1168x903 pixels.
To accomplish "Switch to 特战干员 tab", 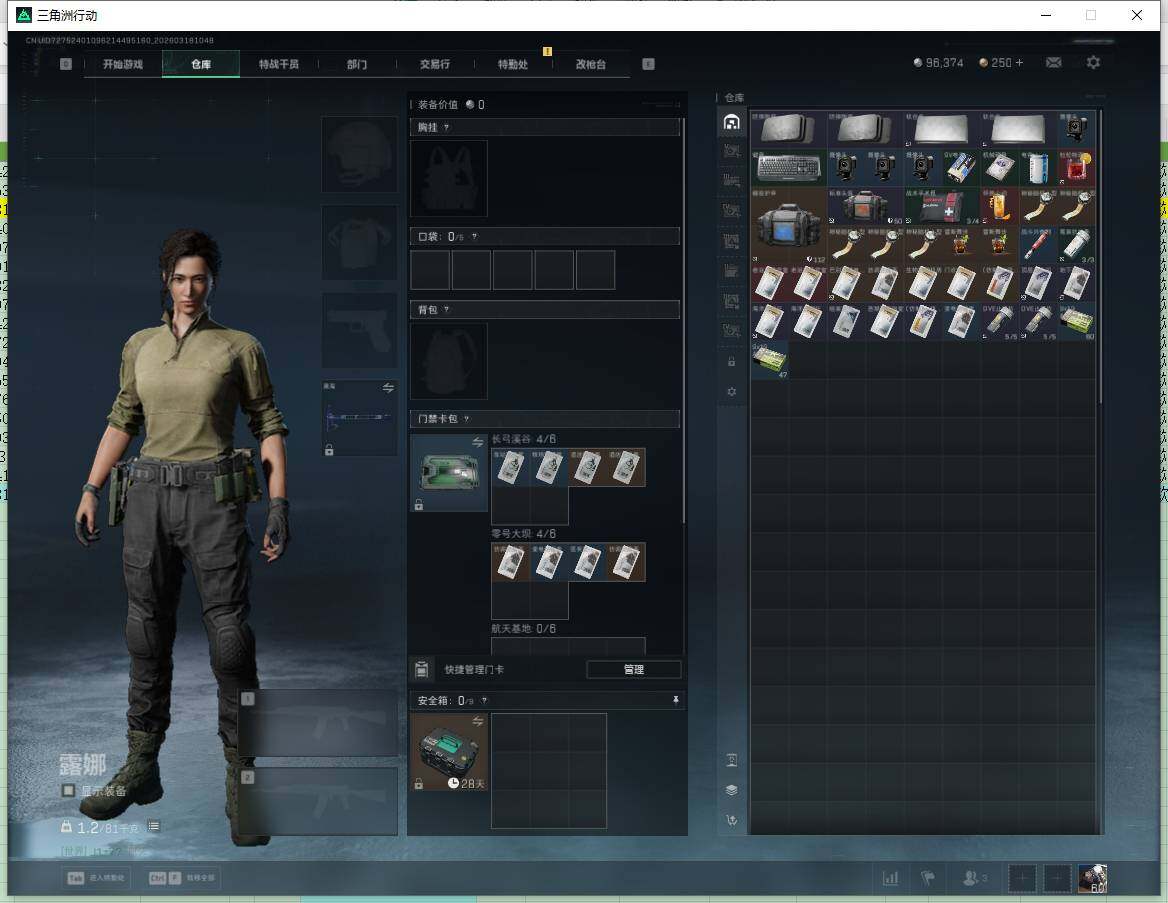I will (279, 64).
